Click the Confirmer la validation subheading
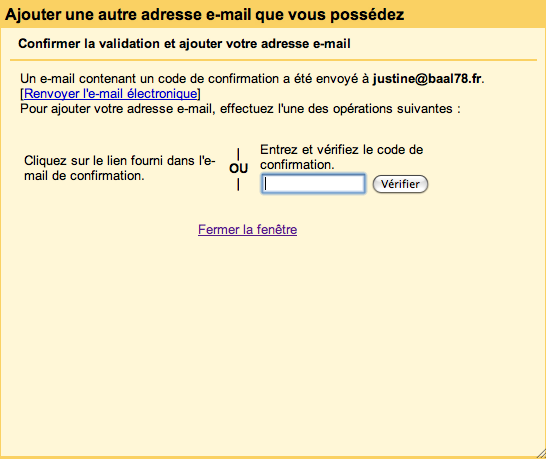Image resolution: width=546 pixels, height=459 pixels. click(x=184, y=44)
